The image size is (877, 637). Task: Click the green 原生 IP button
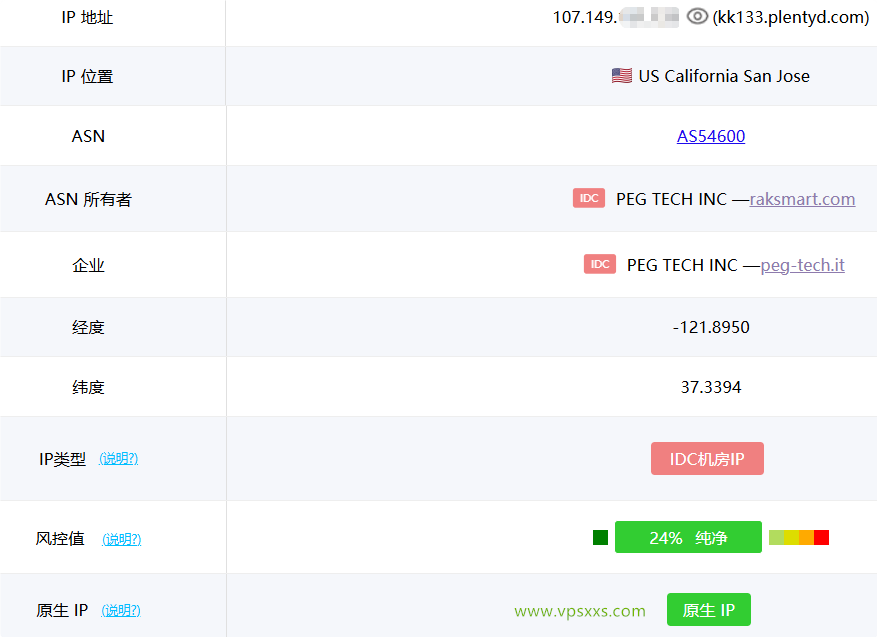(x=708, y=609)
